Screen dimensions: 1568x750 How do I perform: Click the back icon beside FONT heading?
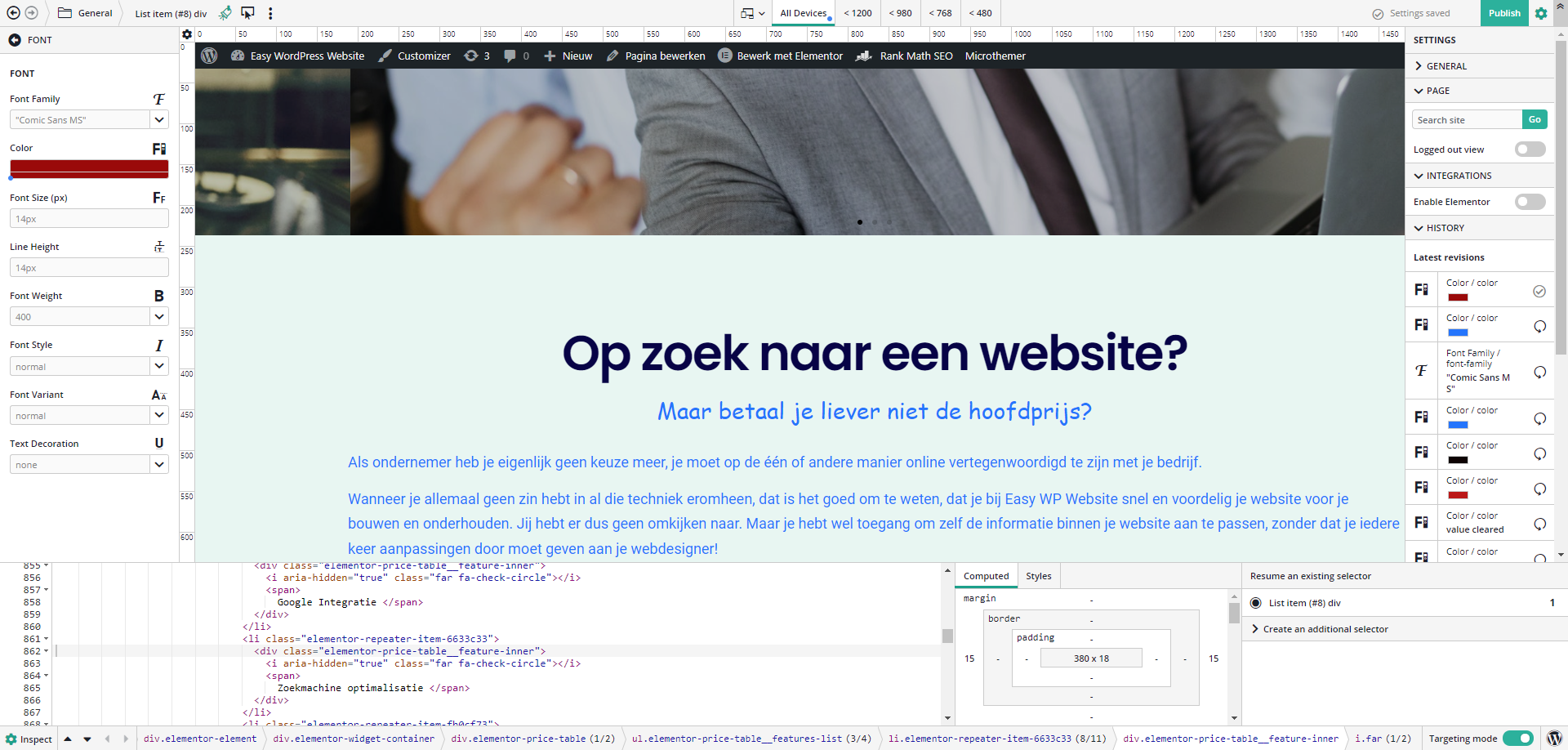point(15,40)
